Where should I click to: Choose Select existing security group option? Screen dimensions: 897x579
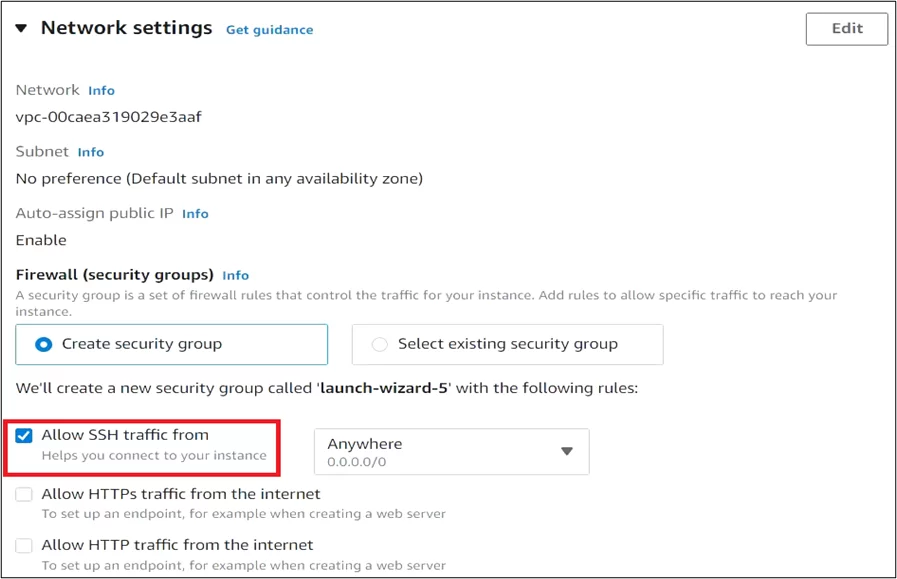[x=380, y=344]
